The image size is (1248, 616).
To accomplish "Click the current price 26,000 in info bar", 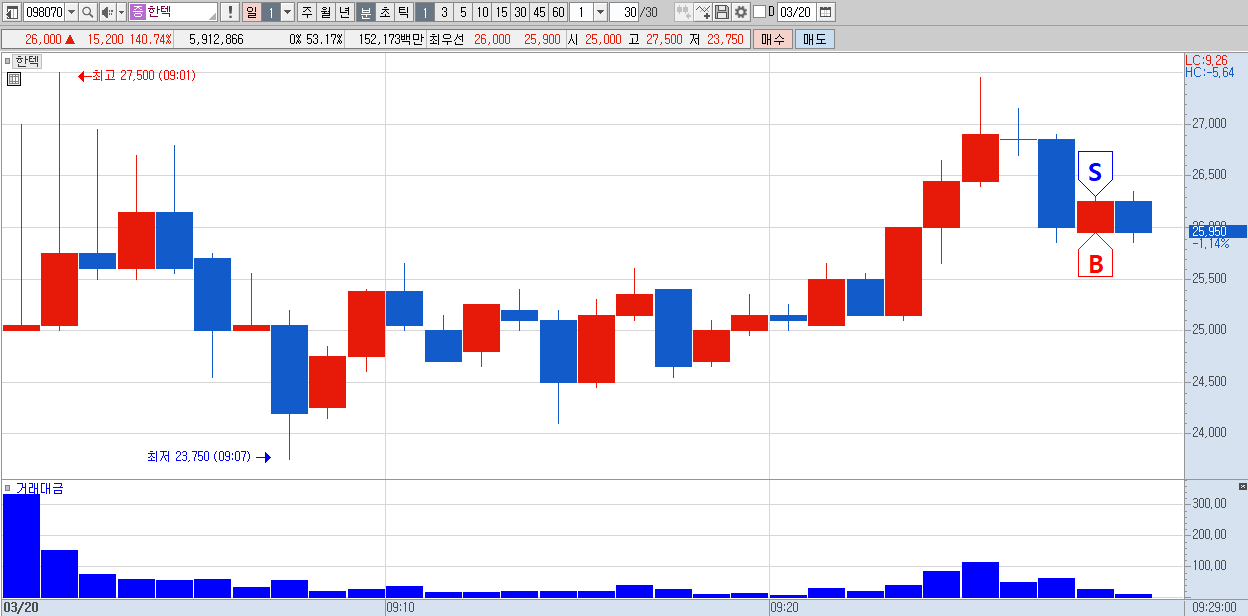I will pyautogui.click(x=43, y=39).
